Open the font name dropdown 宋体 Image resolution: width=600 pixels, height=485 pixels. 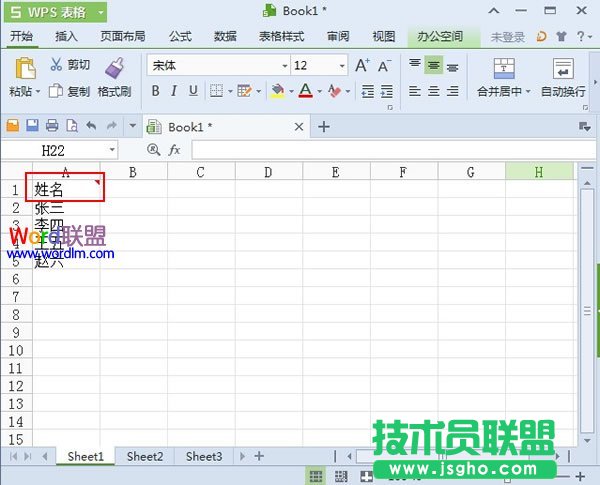click(x=284, y=66)
